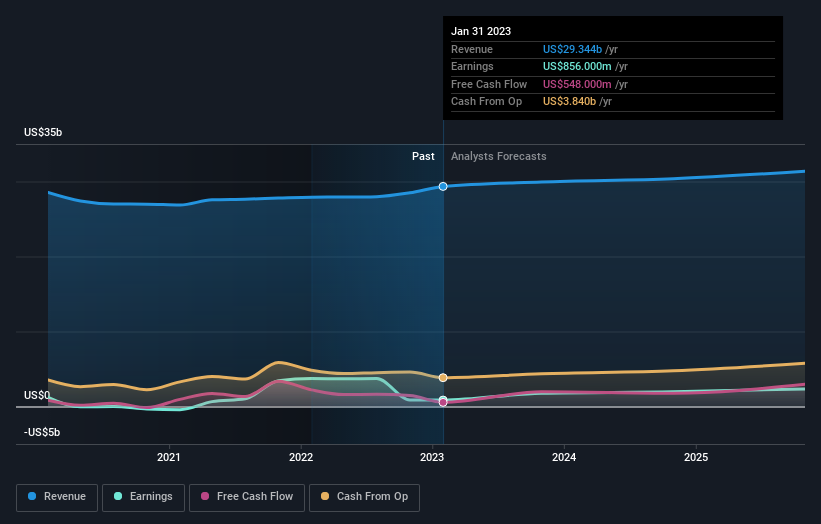Viewport: 821px width, 524px height.
Task: Click the US$35b y-axis label
Action: [43, 132]
